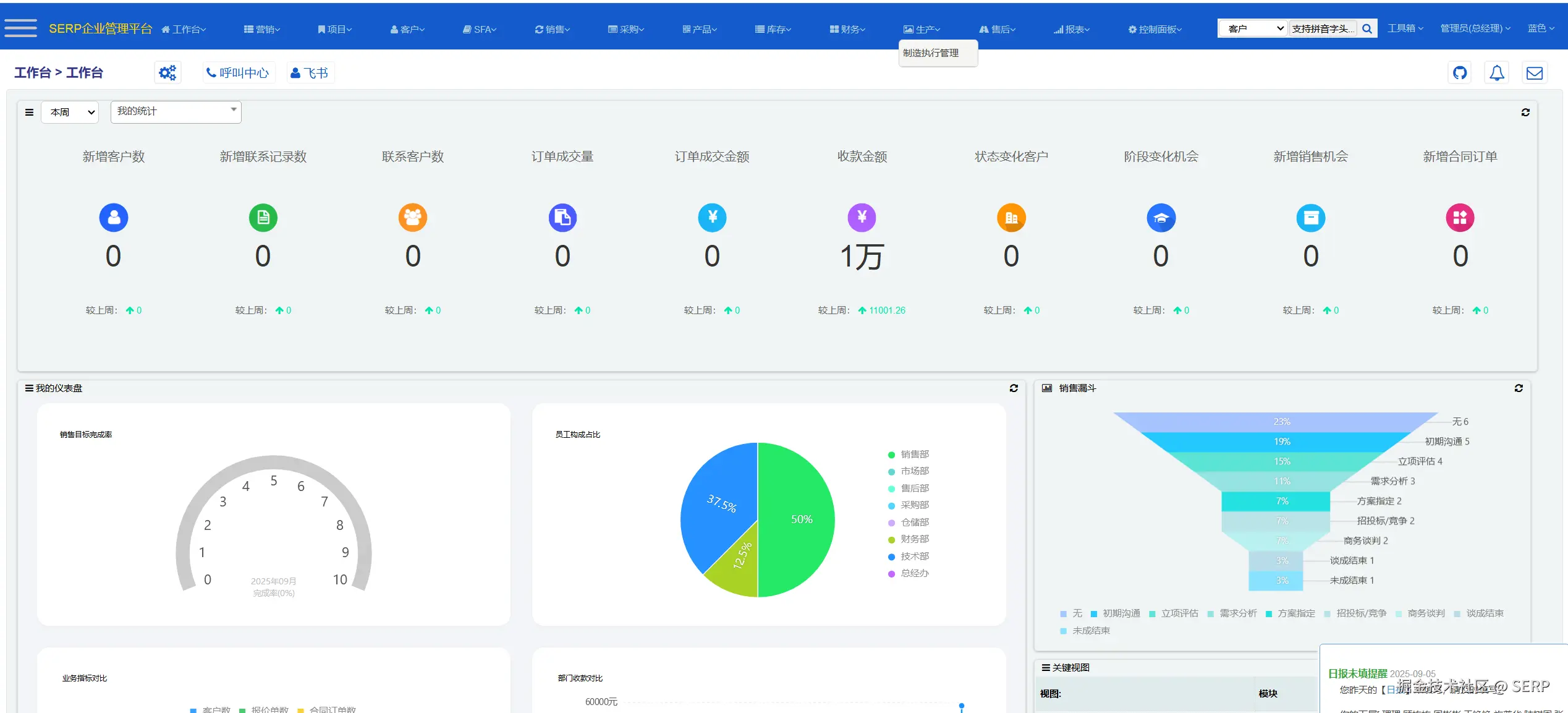Screen dimensions: 1568x713
Task: Click the search magnifier button
Action: (1367, 28)
